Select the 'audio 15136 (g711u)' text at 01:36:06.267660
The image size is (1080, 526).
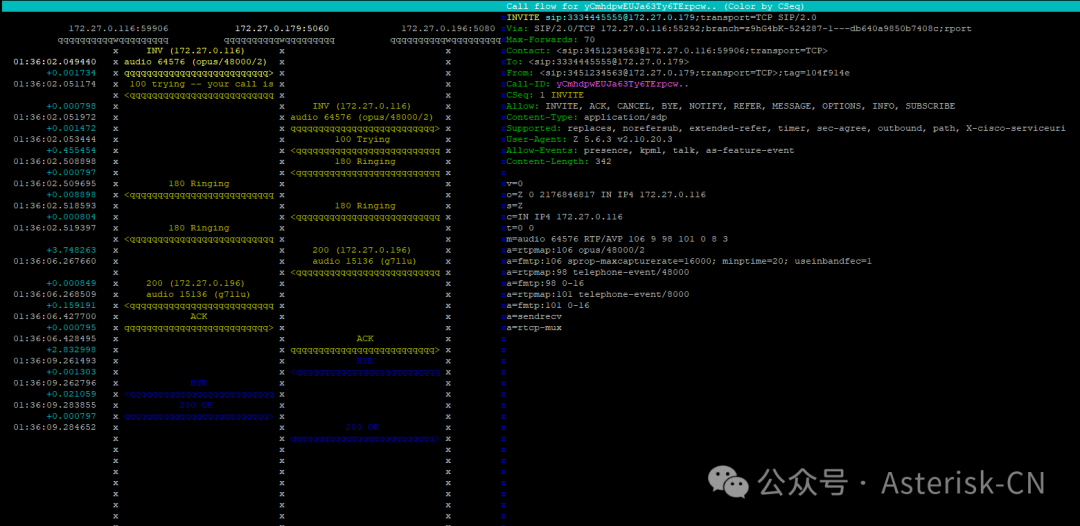(x=365, y=262)
